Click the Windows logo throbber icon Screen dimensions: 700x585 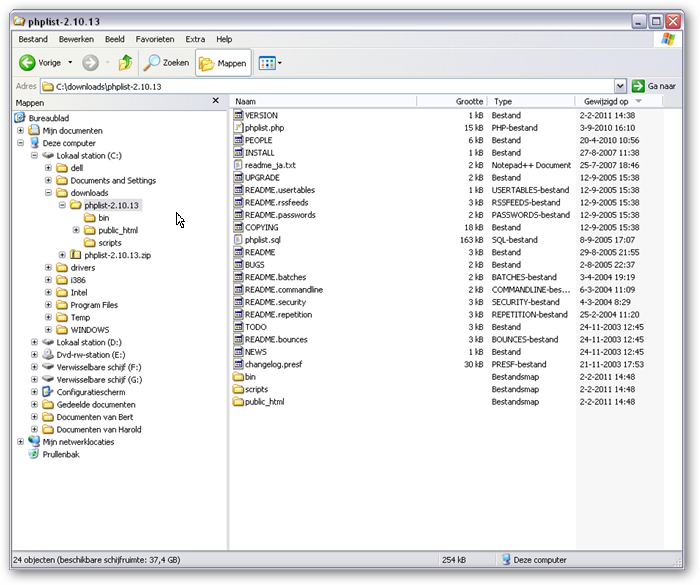[x=668, y=39]
